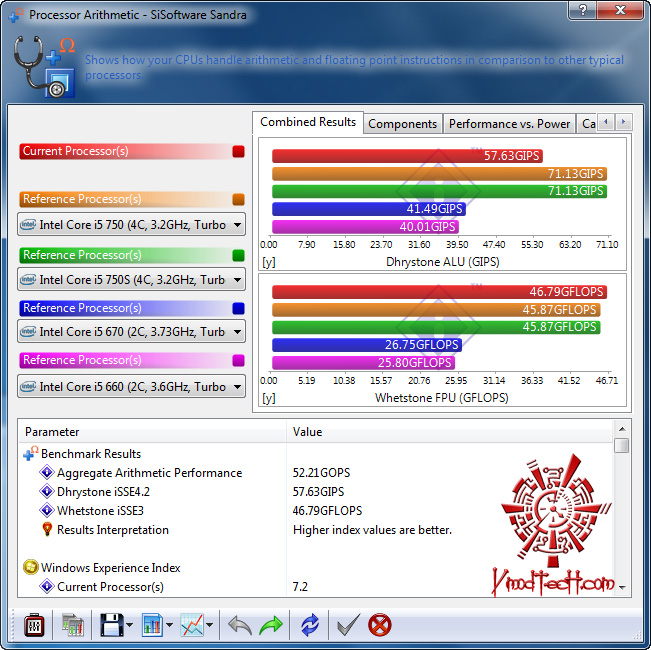Click the Current Processor(s) row diamond icon
Viewport: 651px width, 650px height.
point(46,586)
